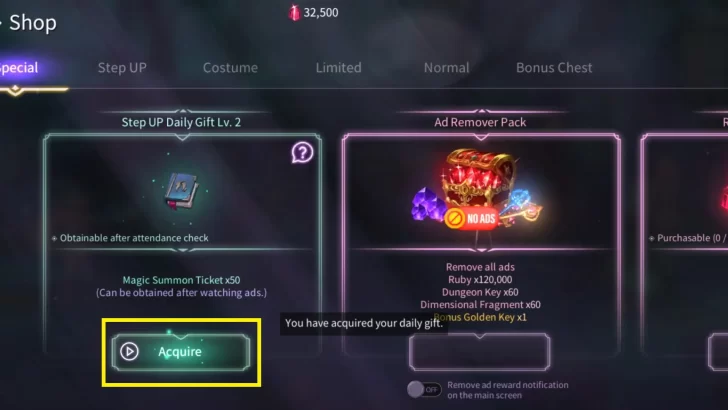Switch to the Step UP tab

tap(122, 68)
